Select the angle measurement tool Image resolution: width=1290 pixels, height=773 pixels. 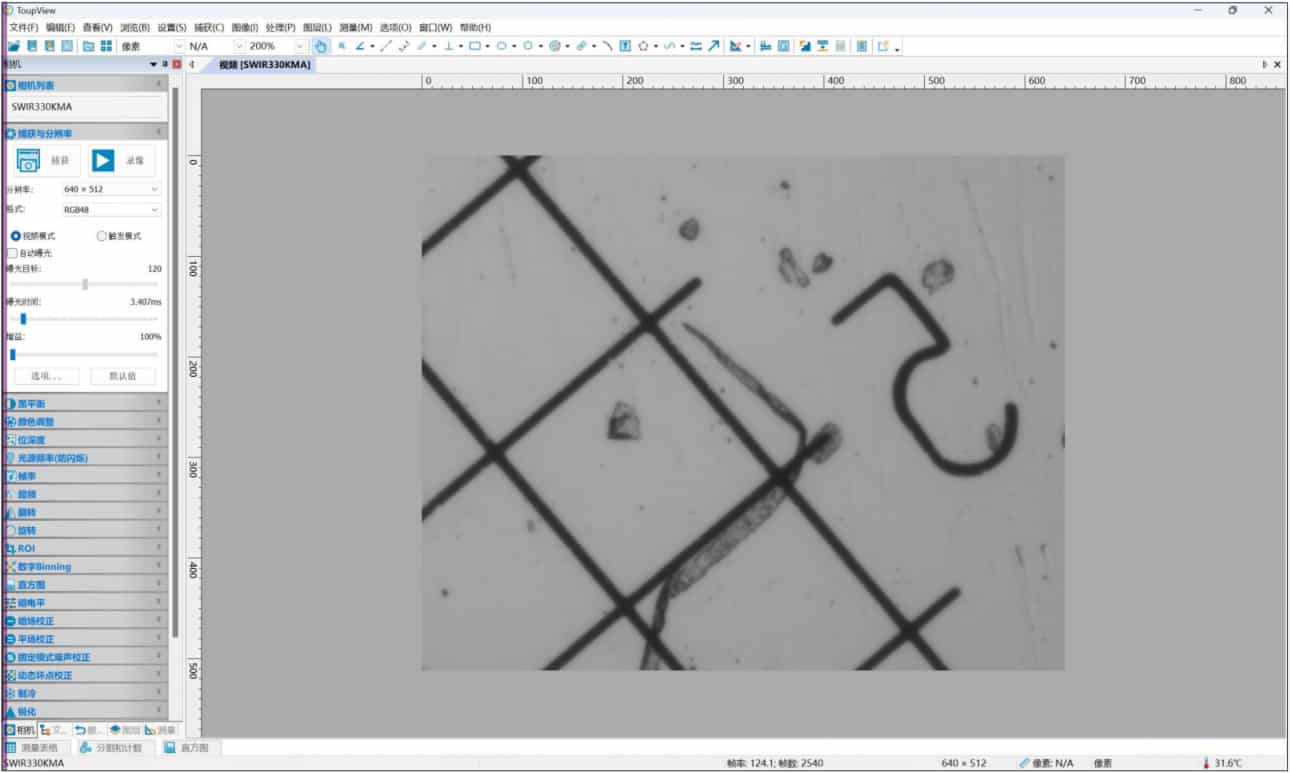[x=360, y=46]
